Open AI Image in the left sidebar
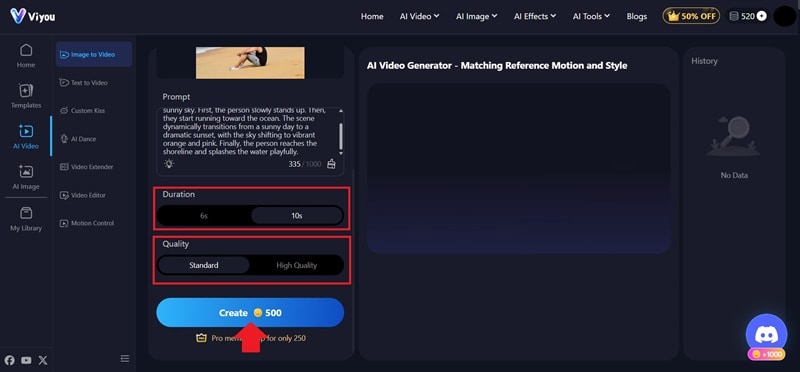800x372 pixels. (x=26, y=177)
